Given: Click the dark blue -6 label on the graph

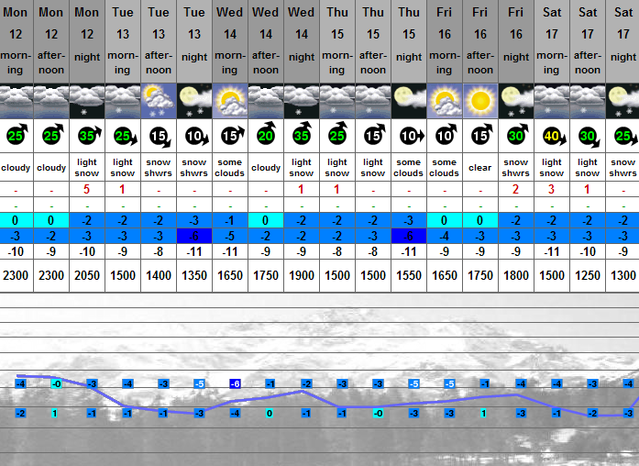Looking at the screenshot, I should (x=235, y=384).
